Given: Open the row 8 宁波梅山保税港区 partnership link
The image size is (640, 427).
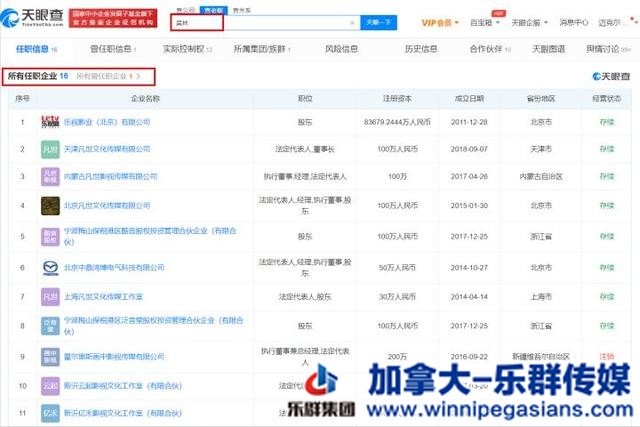Looking at the screenshot, I should pos(153,326).
